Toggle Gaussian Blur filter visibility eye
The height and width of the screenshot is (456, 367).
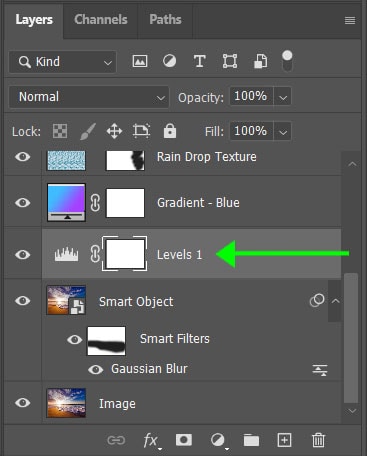(x=96, y=369)
